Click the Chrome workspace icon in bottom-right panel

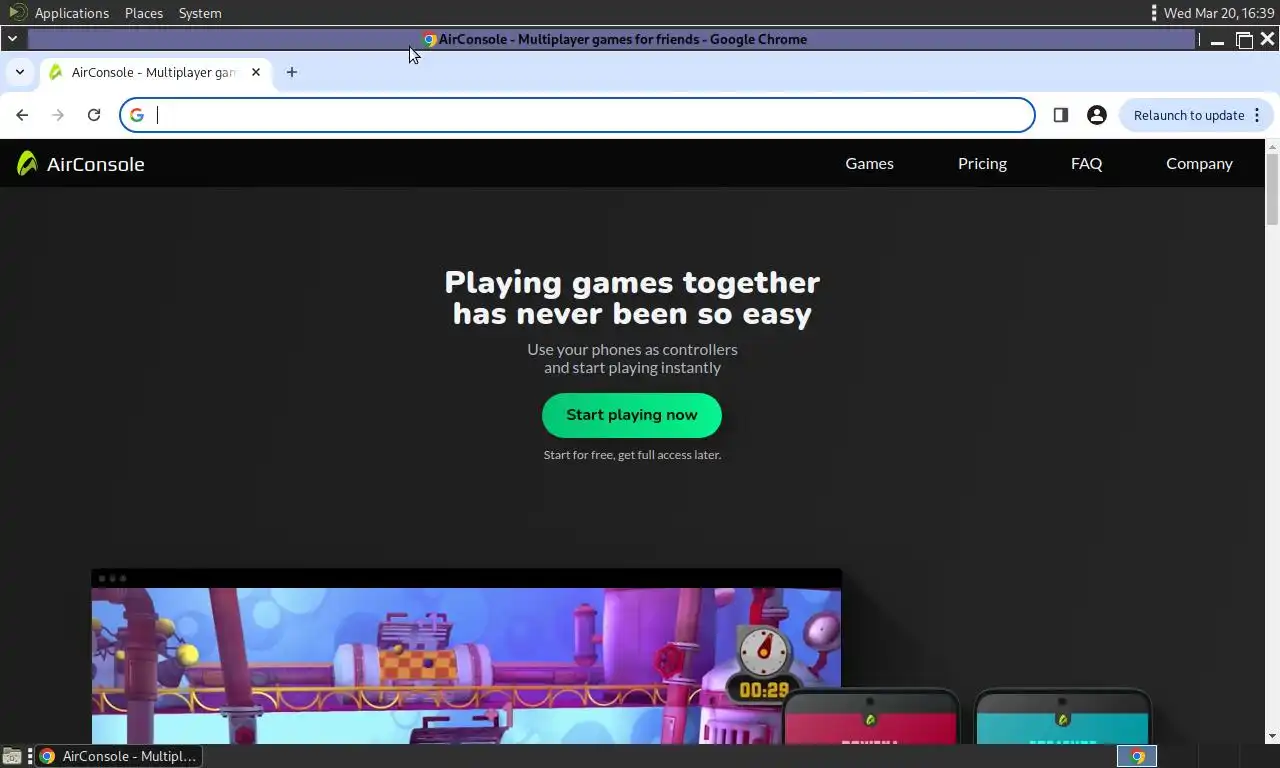point(1137,756)
